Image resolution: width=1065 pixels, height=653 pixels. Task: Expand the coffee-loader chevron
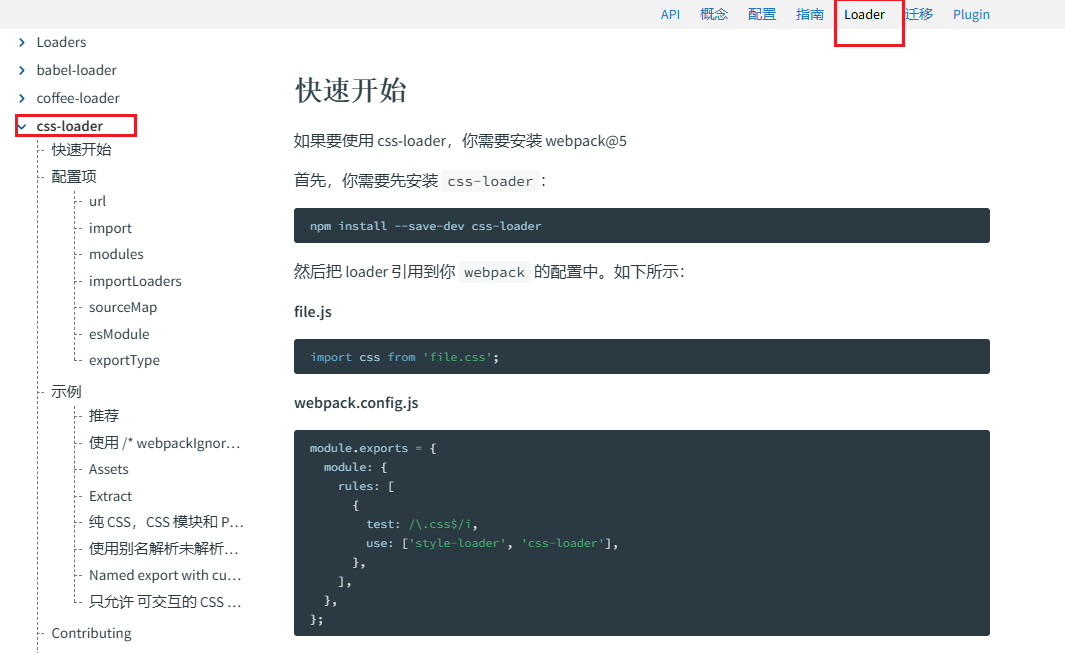pyautogui.click(x=22, y=98)
